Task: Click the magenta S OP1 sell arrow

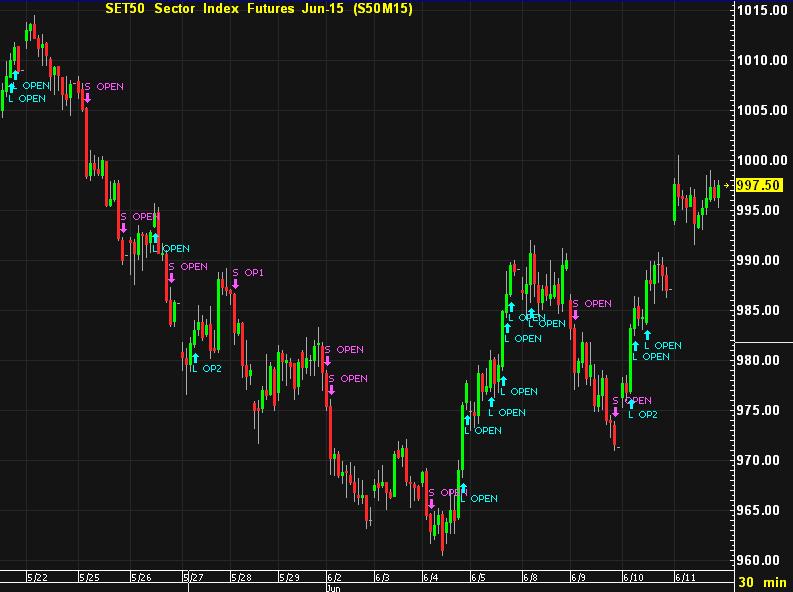Action: click(x=235, y=284)
